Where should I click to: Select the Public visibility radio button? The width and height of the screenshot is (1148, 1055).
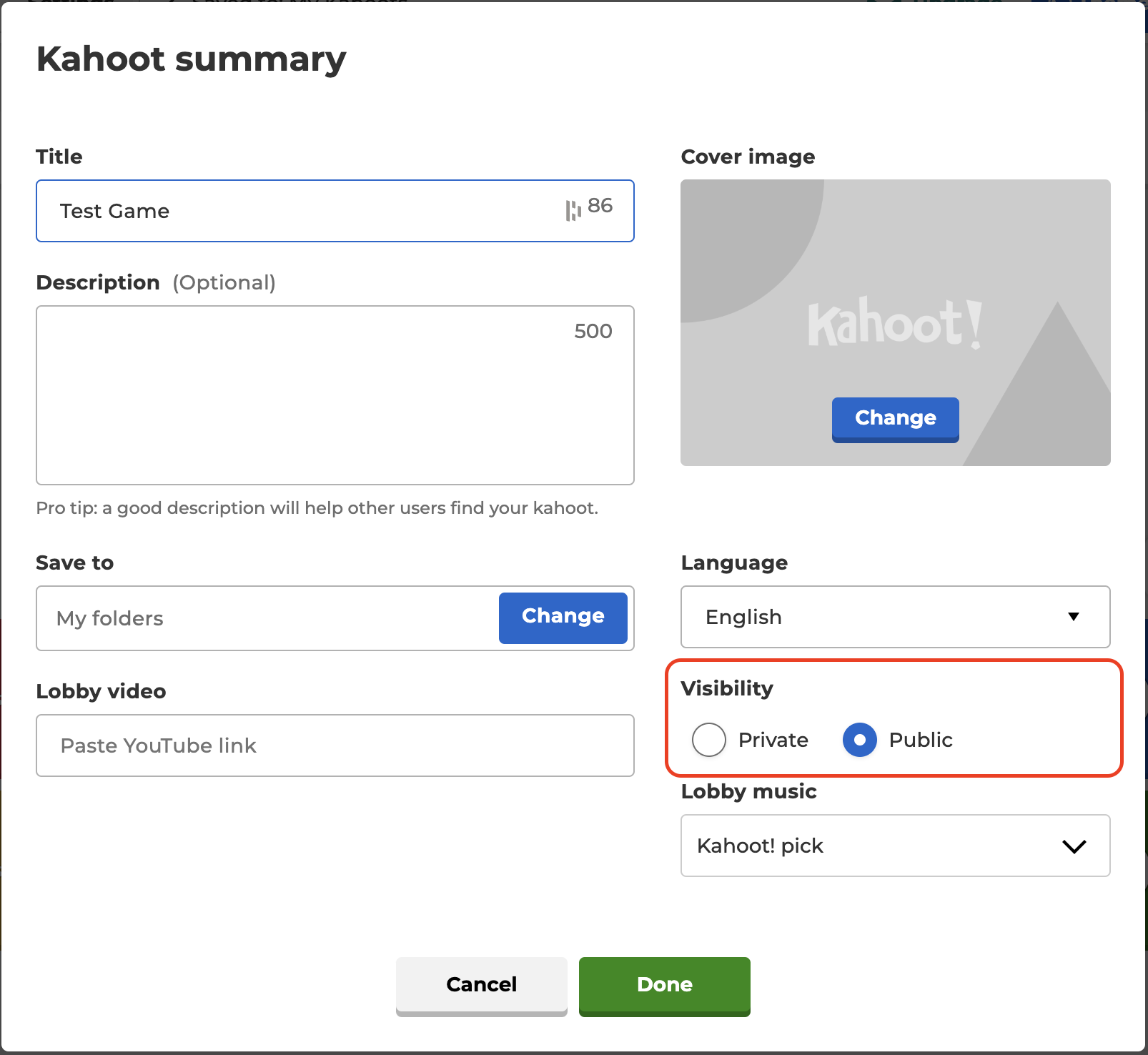click(x=859, y=740)
